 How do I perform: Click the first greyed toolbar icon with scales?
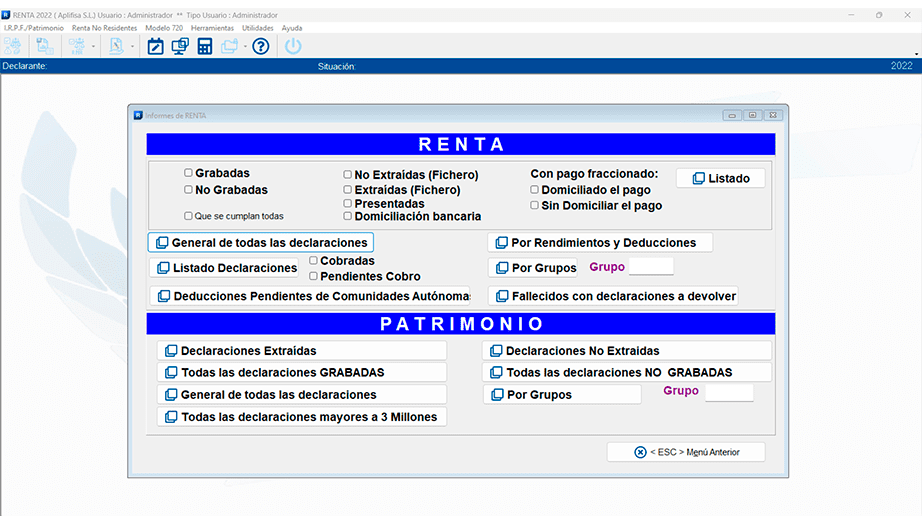12,46
